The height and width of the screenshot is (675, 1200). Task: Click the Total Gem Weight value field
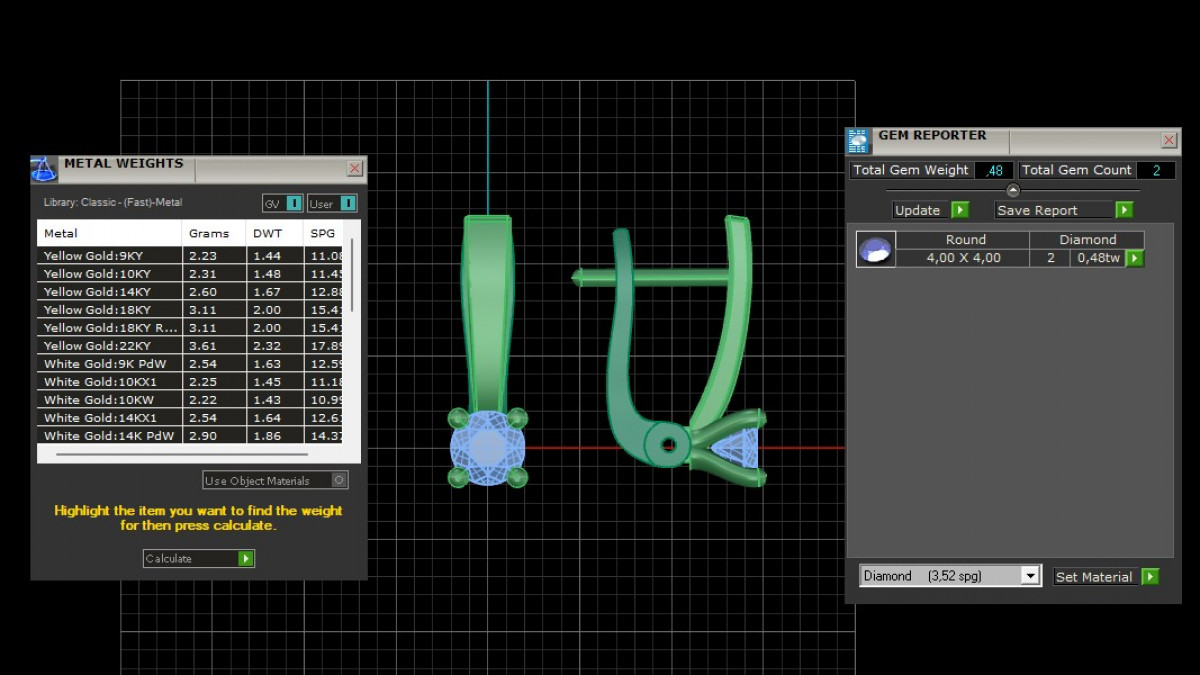point(994,170)
